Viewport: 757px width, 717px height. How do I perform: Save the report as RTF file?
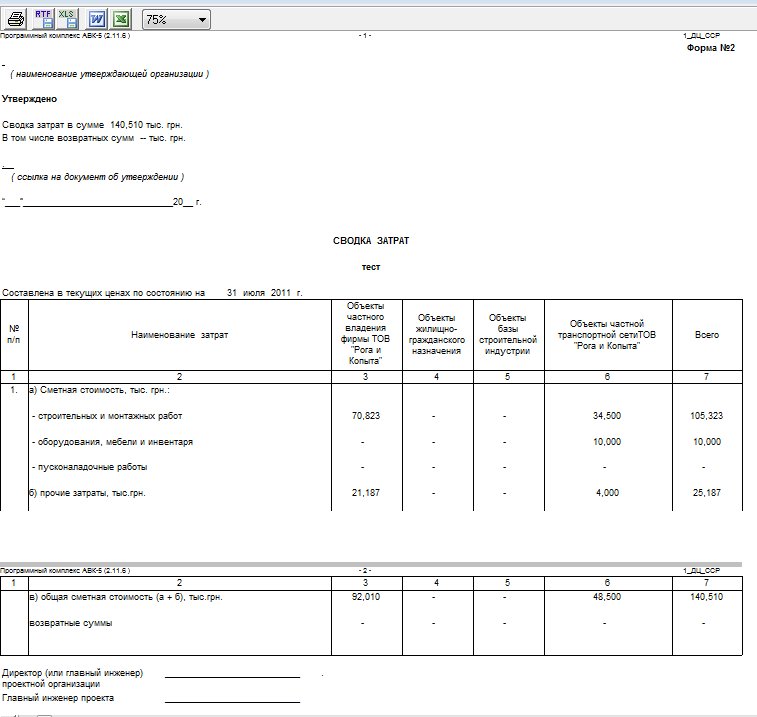43,18
